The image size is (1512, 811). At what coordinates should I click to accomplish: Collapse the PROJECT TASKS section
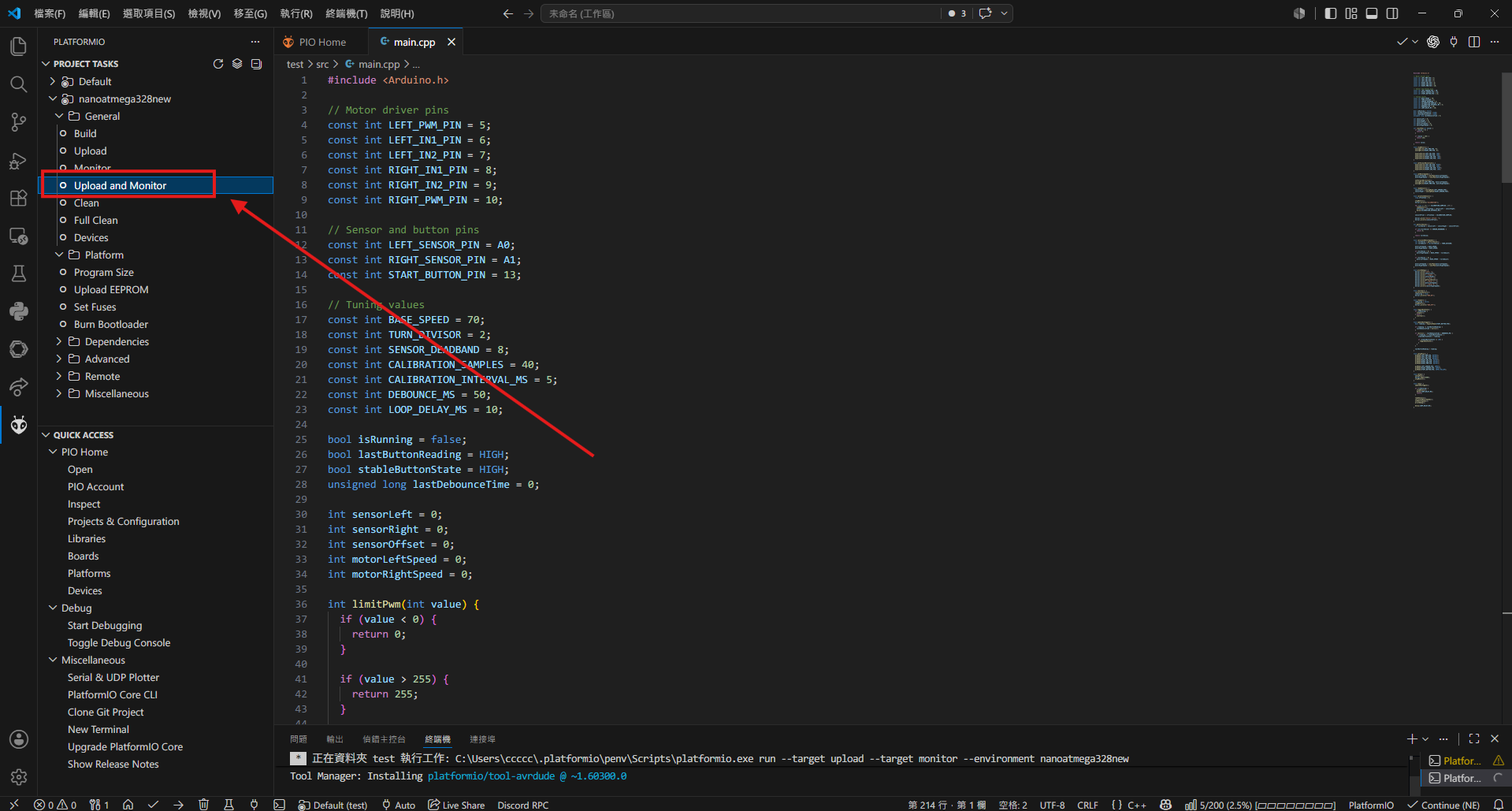tap(46, 64)
